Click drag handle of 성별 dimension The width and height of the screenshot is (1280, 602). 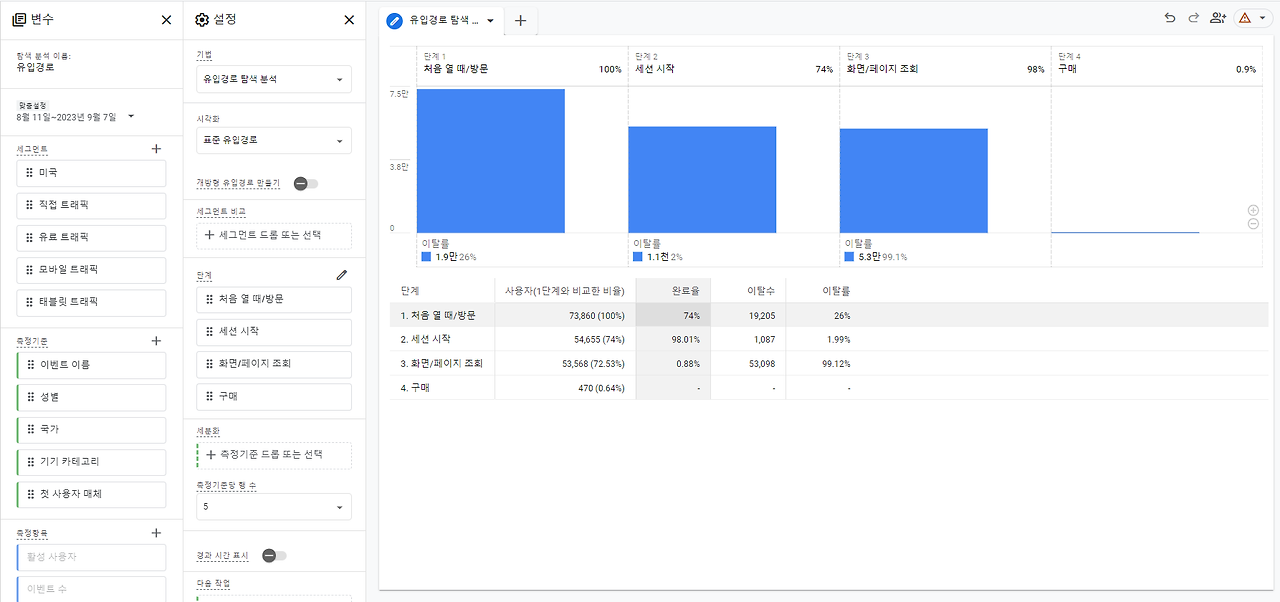click(x=29, y=397)
